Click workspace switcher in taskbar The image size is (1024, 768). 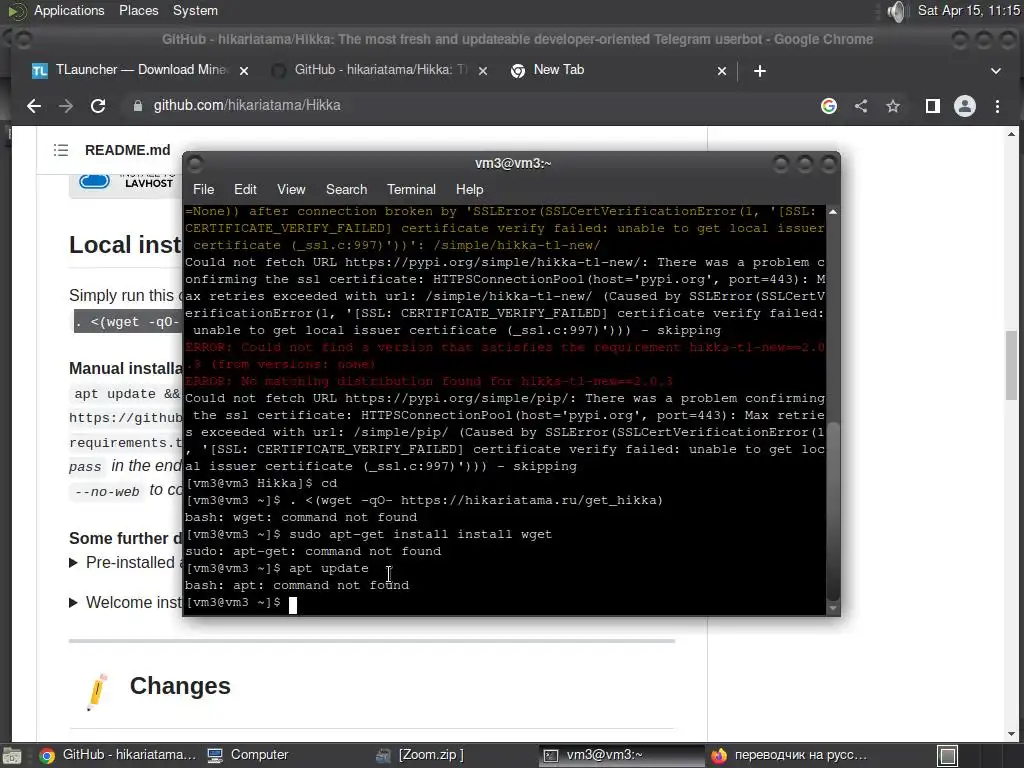click(x=948, y=756)
